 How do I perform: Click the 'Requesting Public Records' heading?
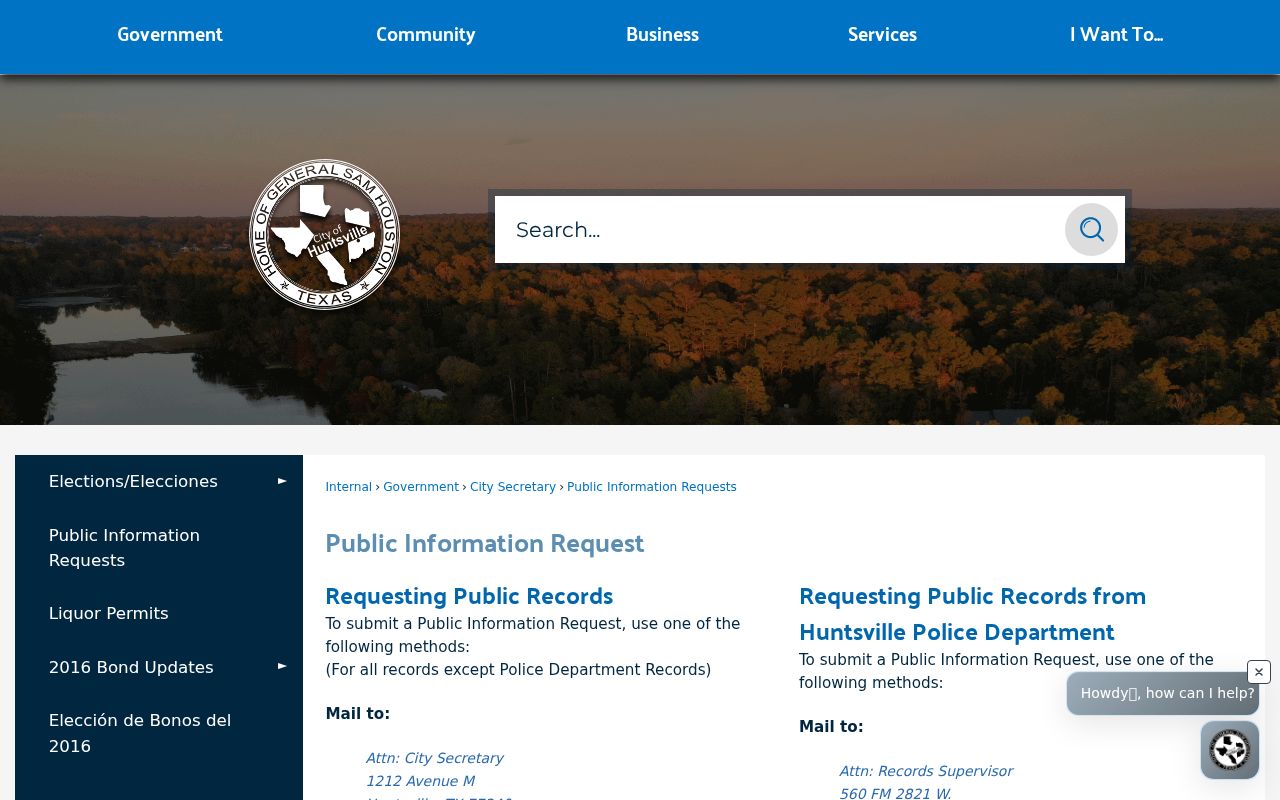click(469, 596)
